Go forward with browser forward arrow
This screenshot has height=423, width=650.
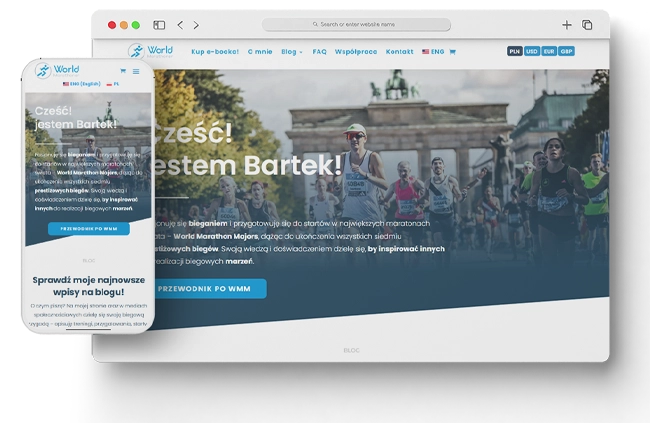point(196,25)
